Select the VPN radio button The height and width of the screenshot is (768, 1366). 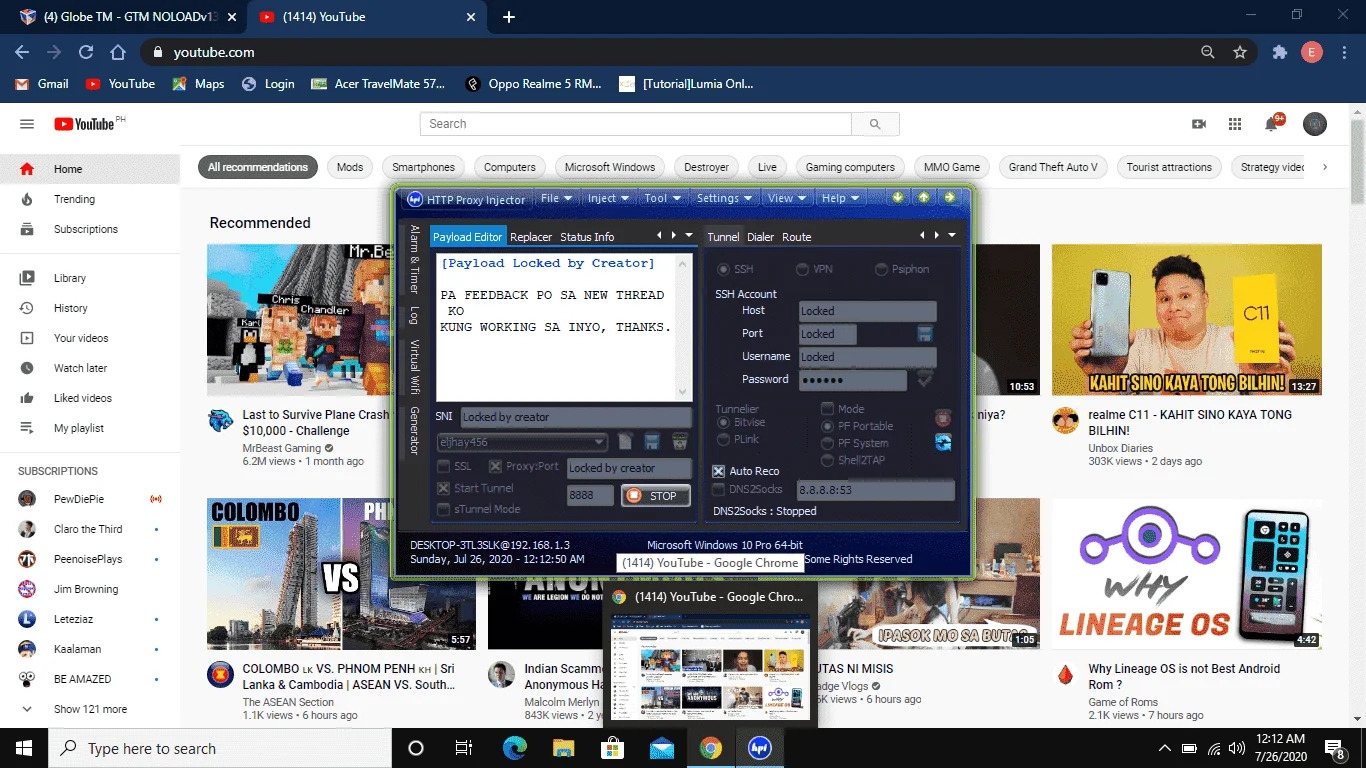tap(802, 270)
